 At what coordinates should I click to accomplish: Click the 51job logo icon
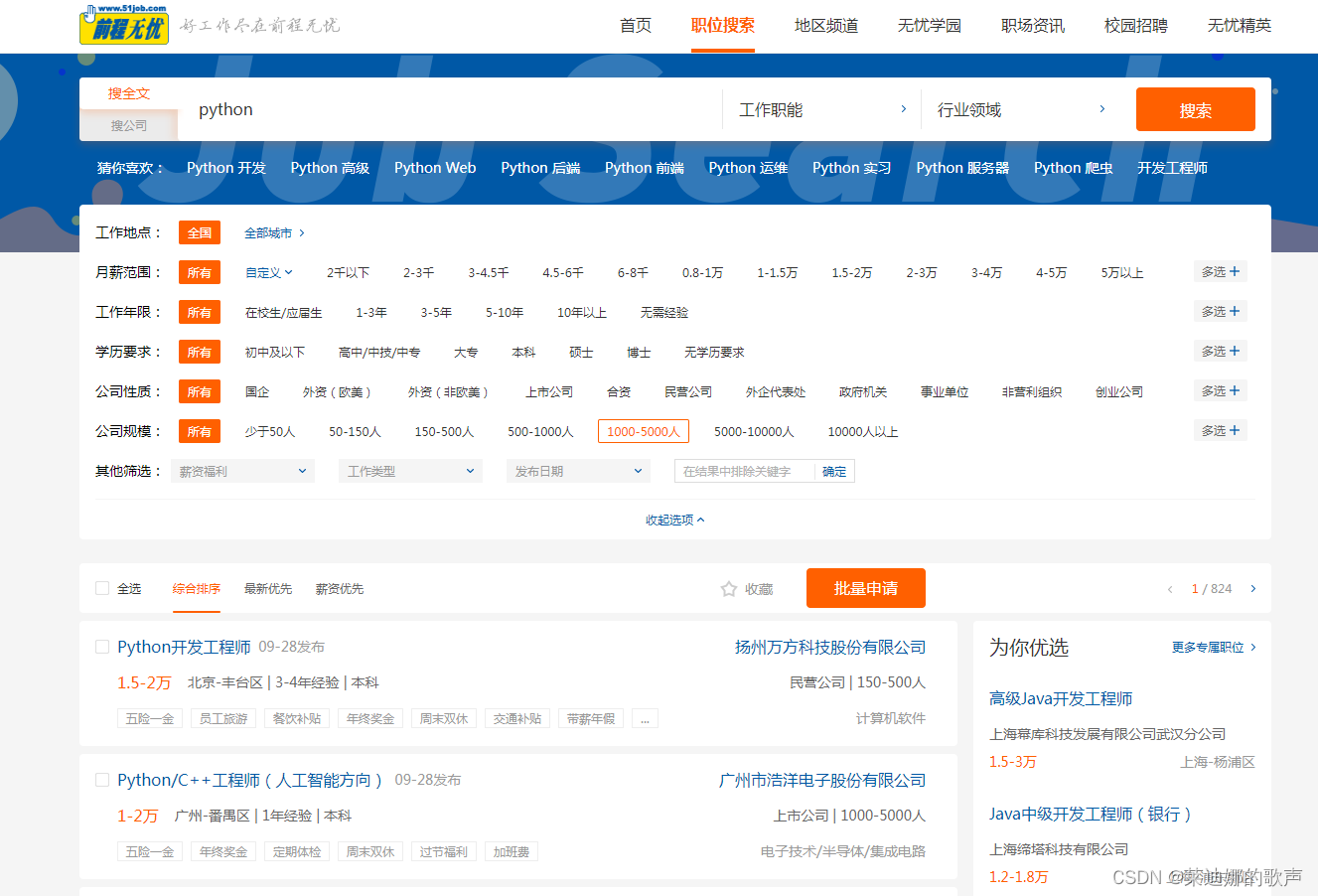point(124,25)
